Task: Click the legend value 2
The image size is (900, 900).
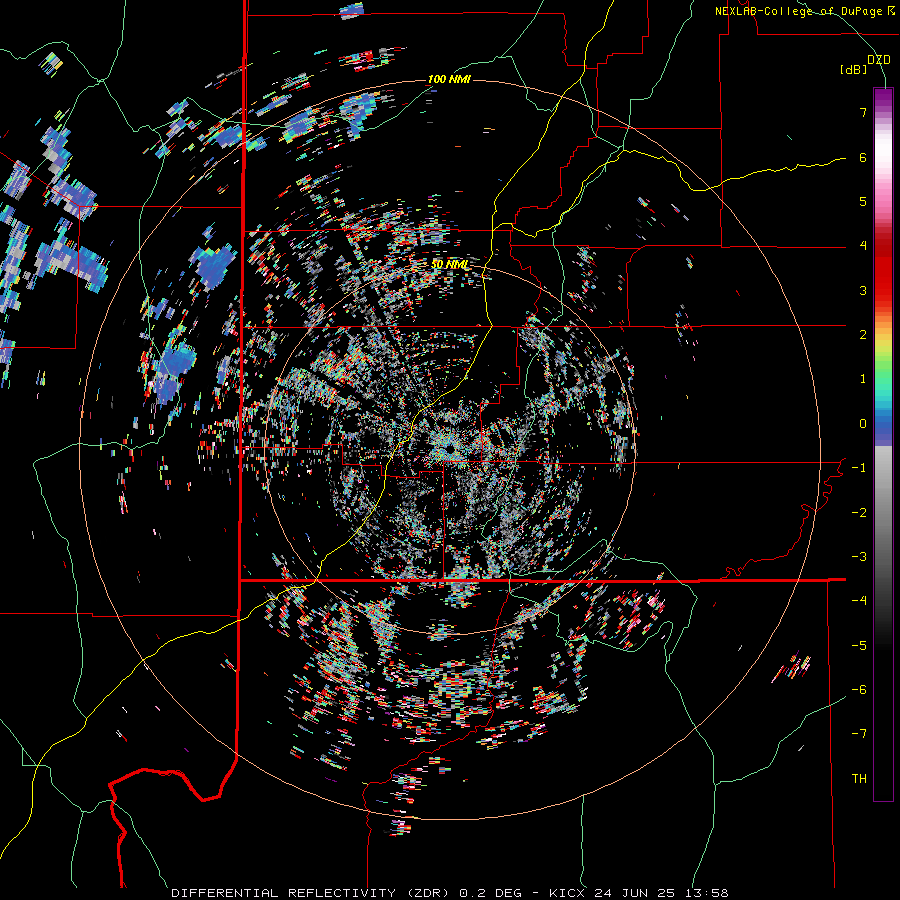Action: click(863, 335)
